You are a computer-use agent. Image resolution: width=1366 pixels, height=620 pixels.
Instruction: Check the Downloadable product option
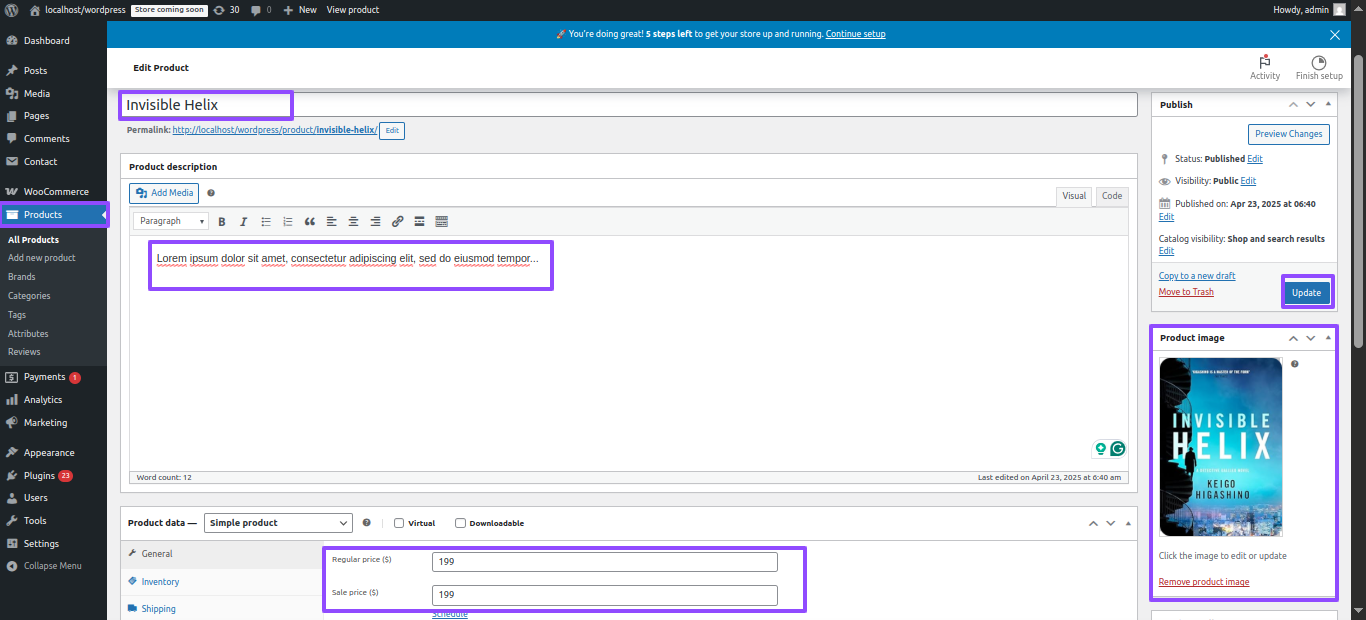460,523
